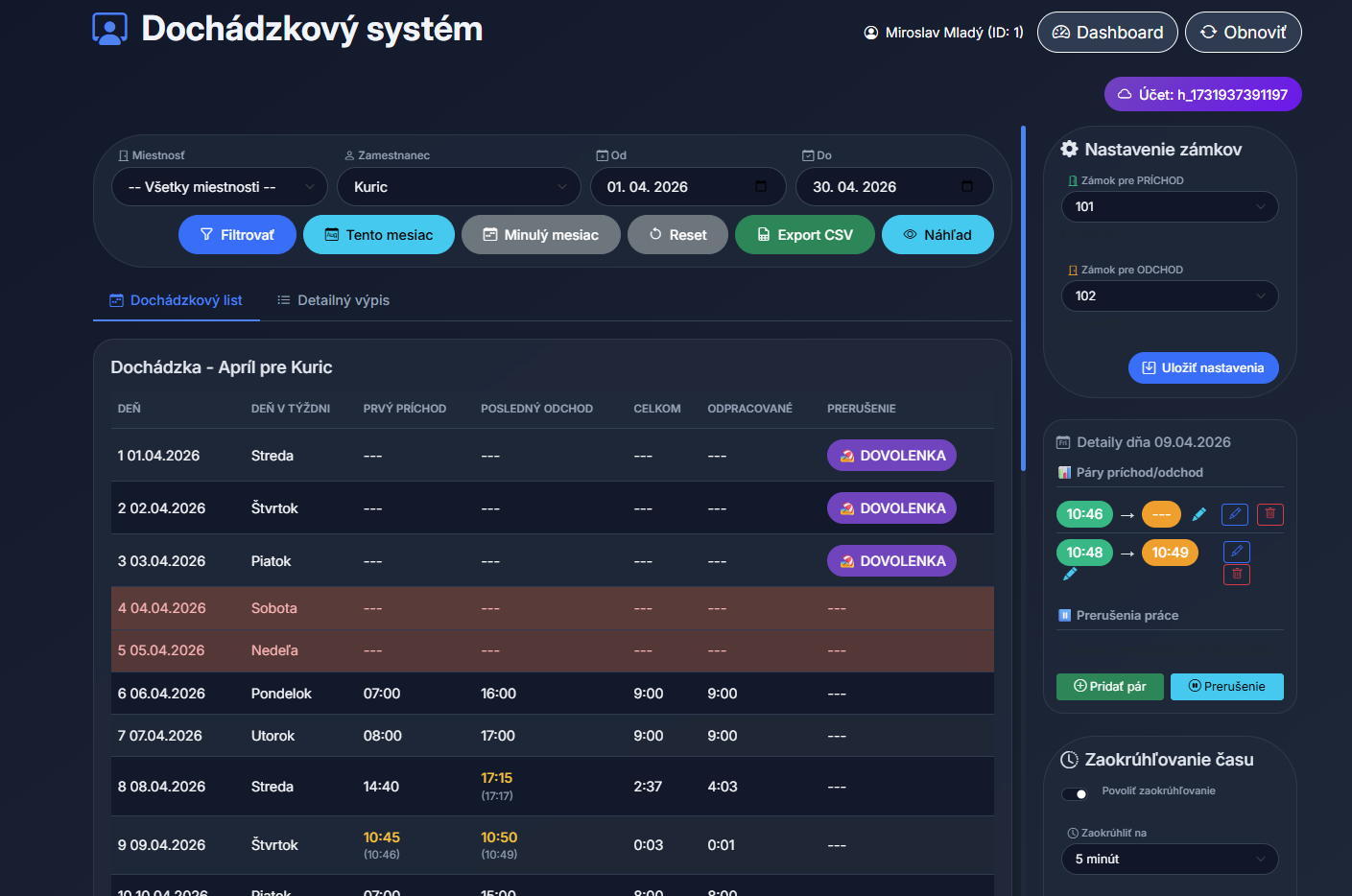The image size is (1352, 896).
Task: Open the Zamestnanec dropdown showing Kuric
Action: click(x=459, y=187)
